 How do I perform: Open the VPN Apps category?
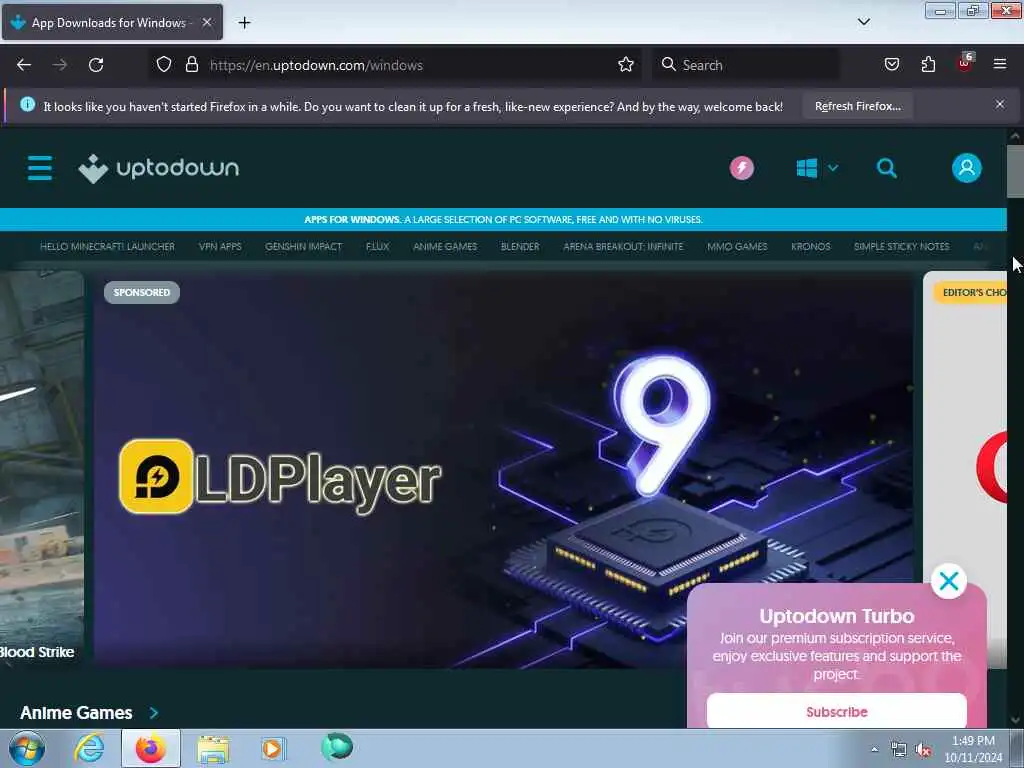pos(220,246)
